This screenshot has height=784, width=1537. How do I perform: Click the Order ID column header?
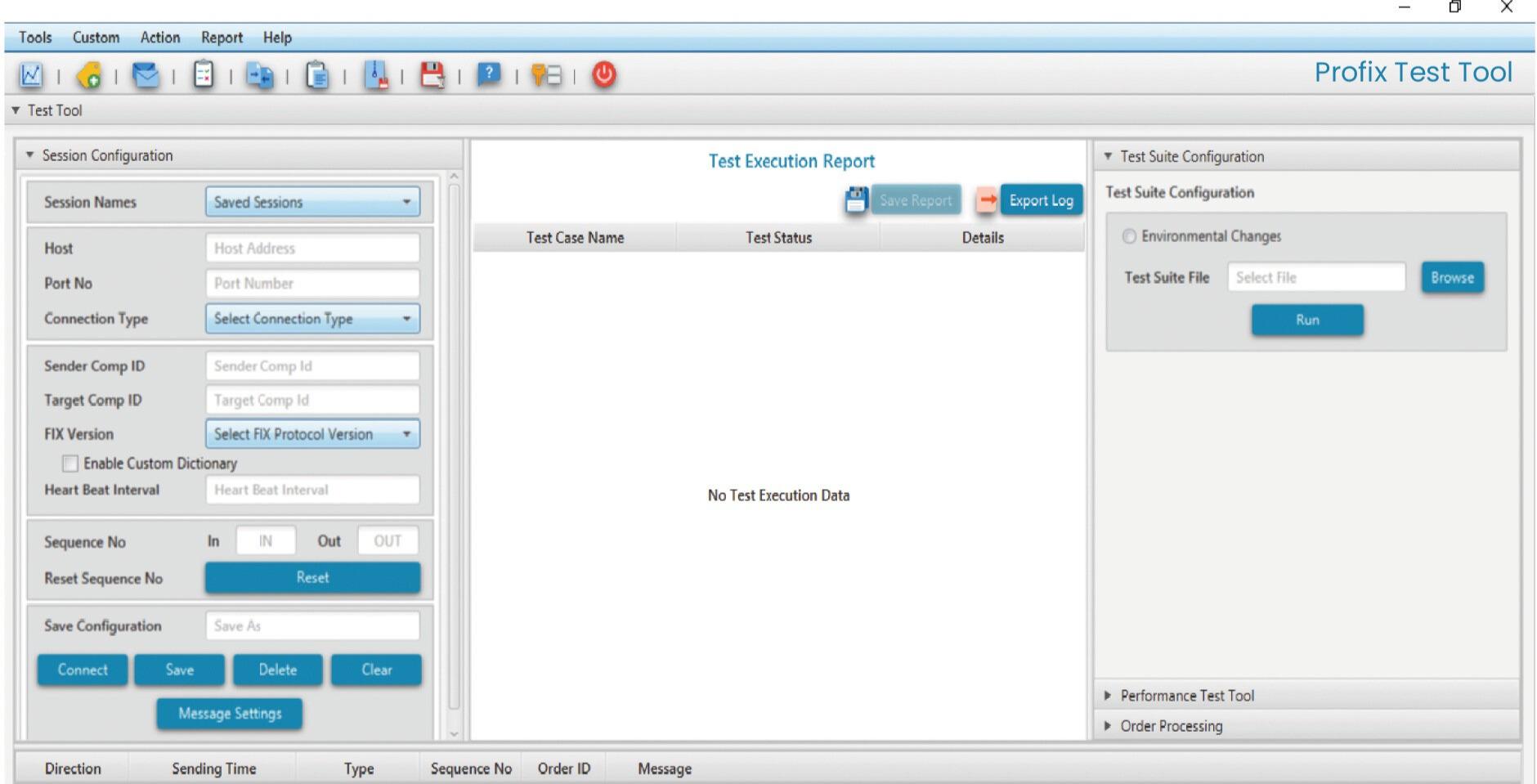pyautogui.click(x=563, y=768)
